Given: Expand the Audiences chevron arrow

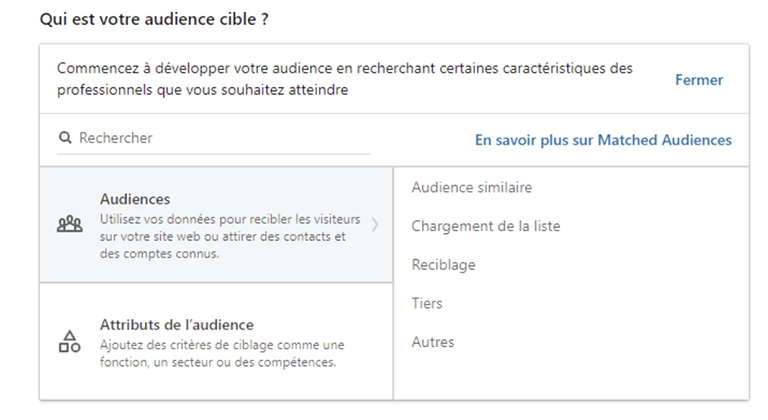Looking at the screenshot, I should (x=375, y=224).
